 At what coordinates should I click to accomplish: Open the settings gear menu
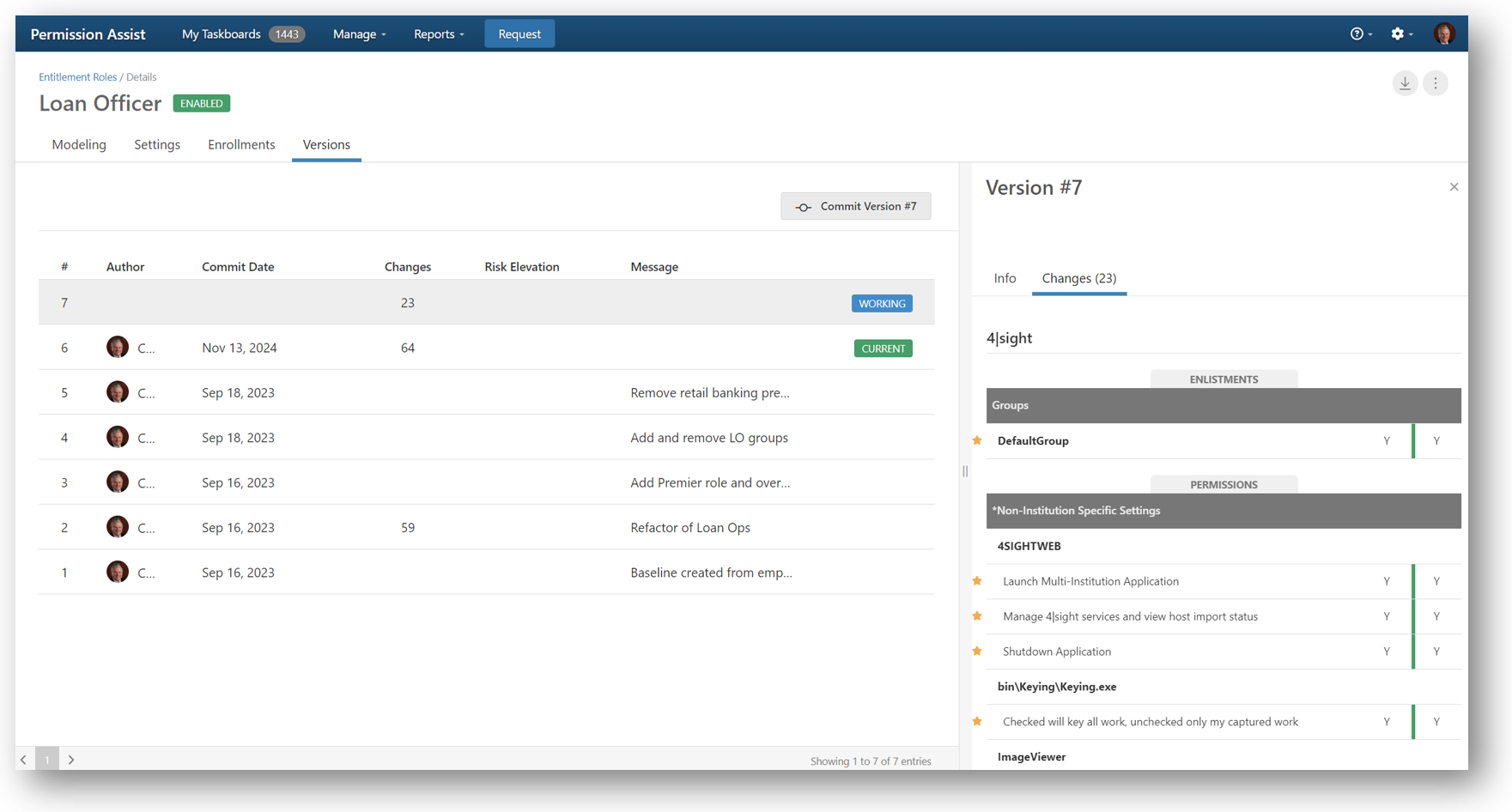pos(1400,34)
